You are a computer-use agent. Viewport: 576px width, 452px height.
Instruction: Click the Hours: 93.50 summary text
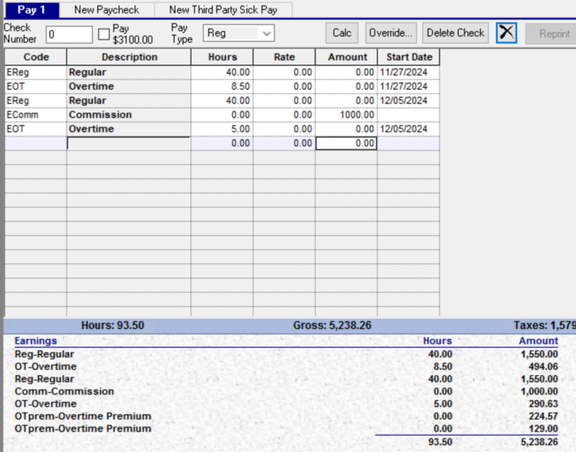point(113,326)
